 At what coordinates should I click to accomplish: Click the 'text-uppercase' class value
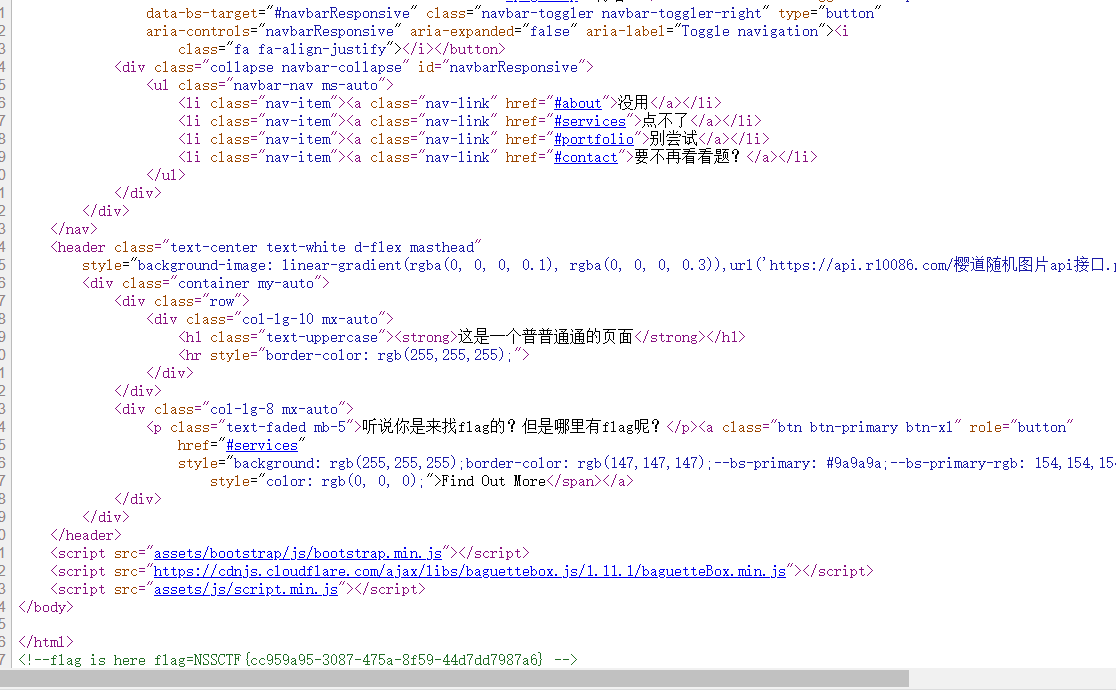point(322,337)
